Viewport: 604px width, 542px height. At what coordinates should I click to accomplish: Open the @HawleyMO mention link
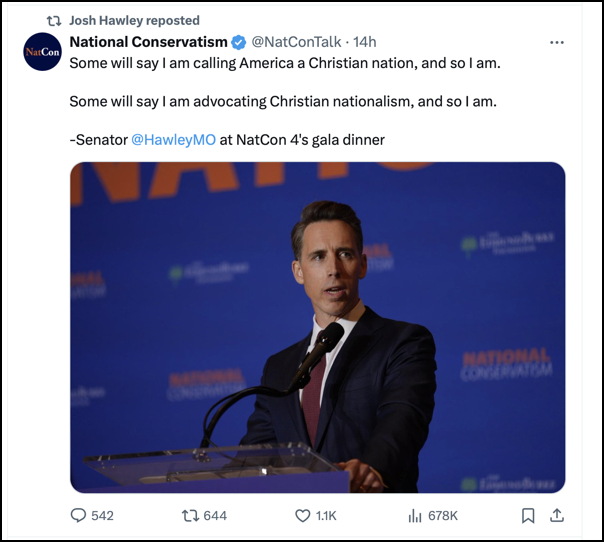tap(173, 140)
